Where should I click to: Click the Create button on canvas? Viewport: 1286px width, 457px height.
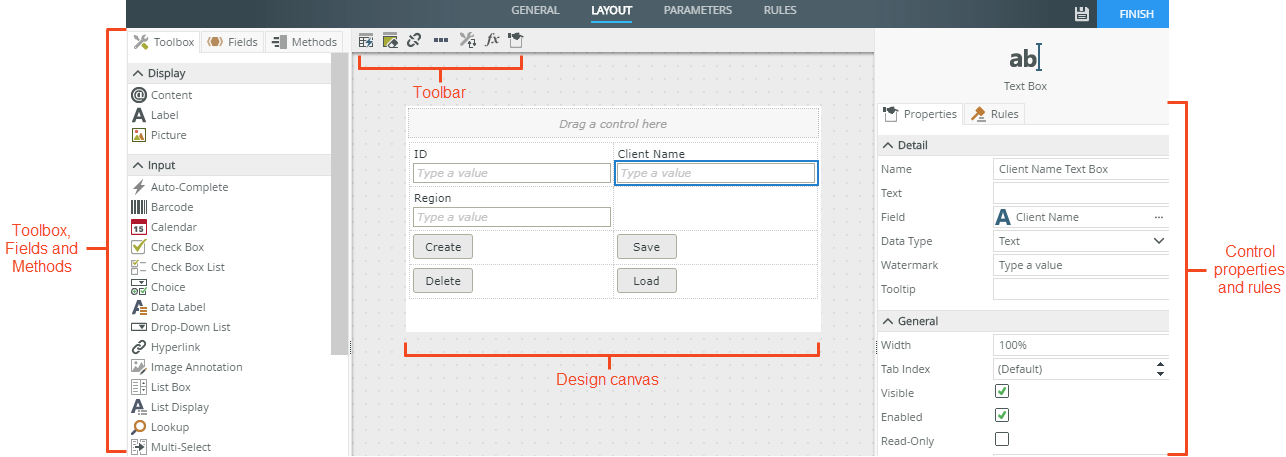click(x=443, y=247)
